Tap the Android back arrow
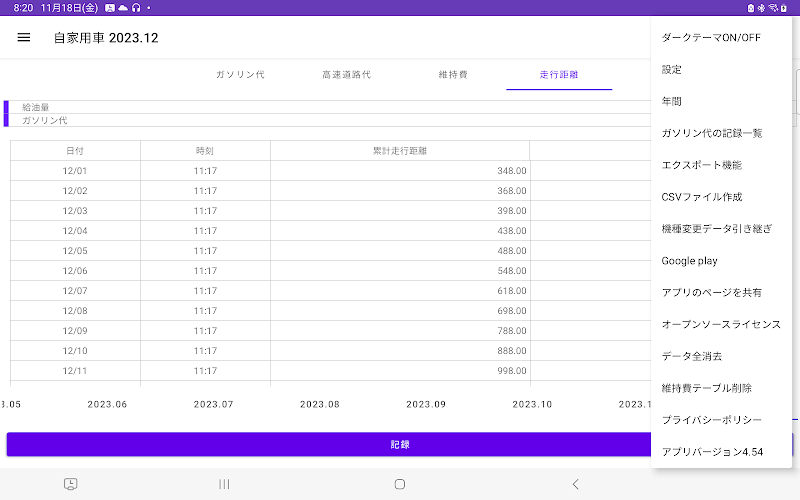This screenshot has height=500, width=800. pos(575,484)
